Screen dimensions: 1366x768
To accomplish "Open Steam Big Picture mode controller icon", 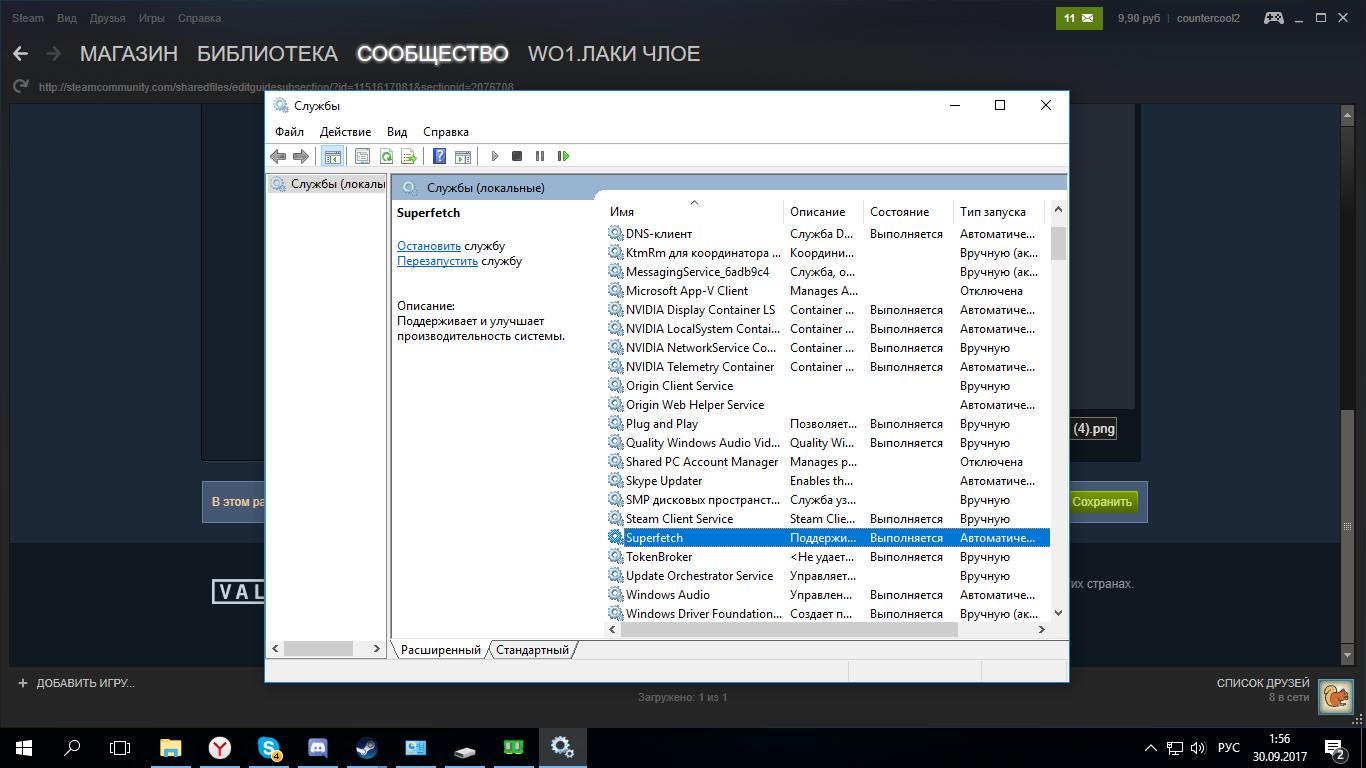I will [x=1273, y=18].
